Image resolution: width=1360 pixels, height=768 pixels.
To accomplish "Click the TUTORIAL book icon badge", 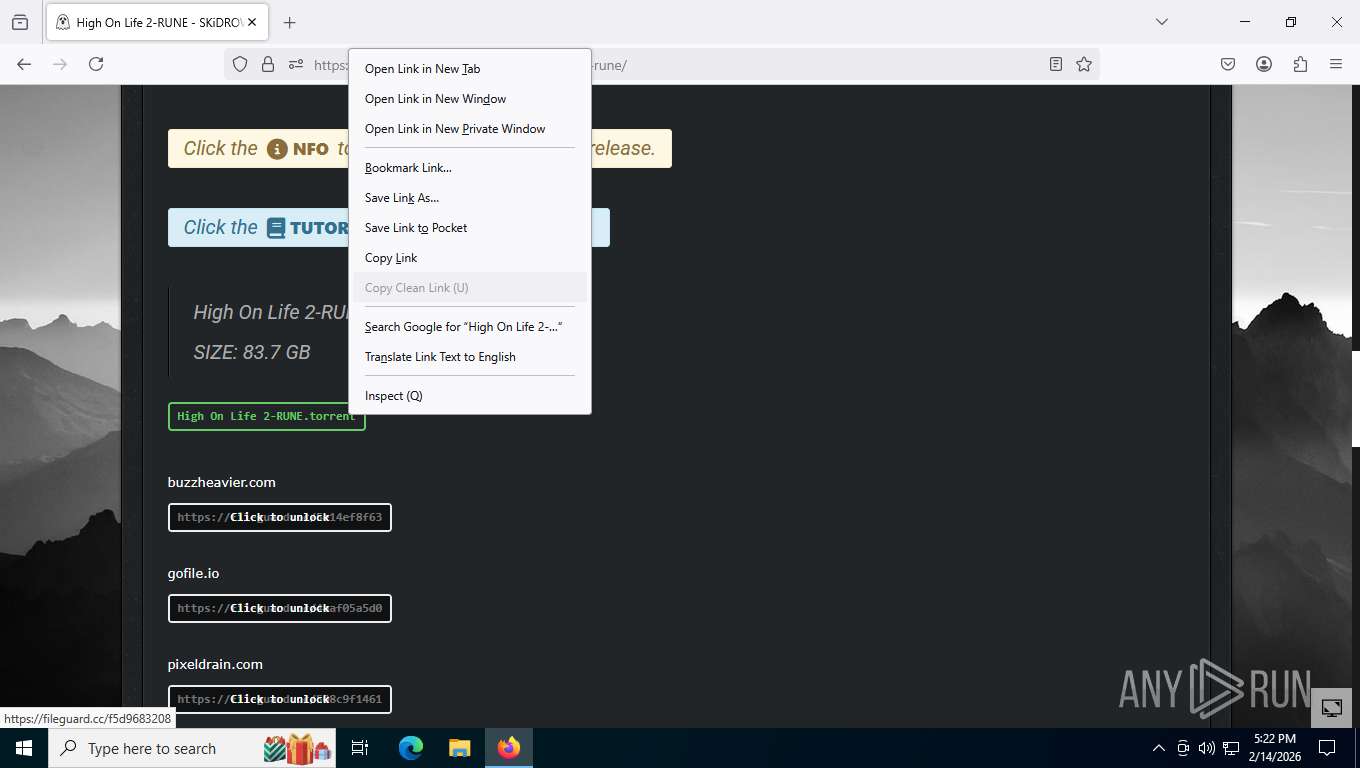I will (308, 228).
